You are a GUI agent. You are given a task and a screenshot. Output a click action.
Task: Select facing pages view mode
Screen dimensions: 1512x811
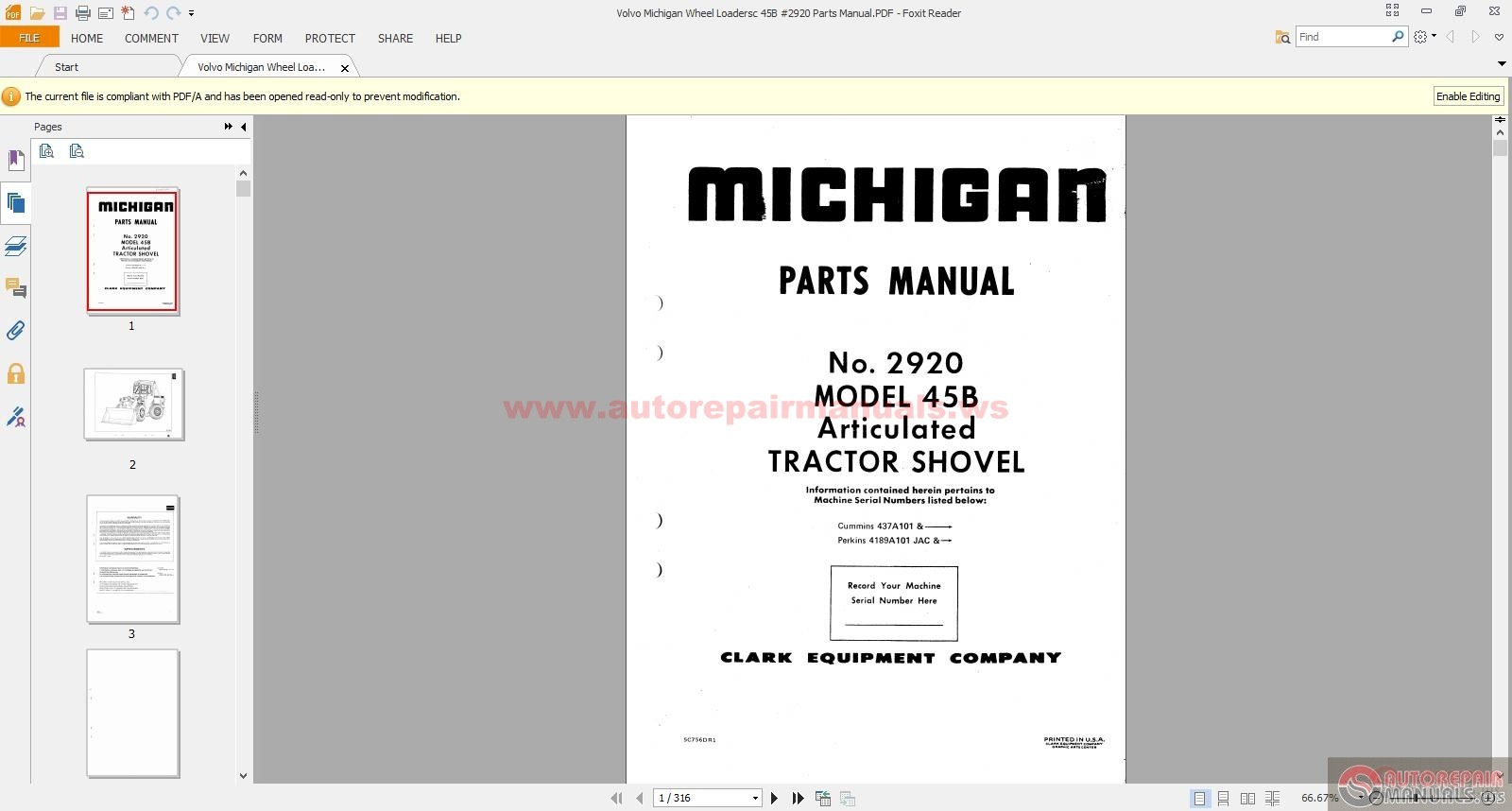(x=1247, y=799)
